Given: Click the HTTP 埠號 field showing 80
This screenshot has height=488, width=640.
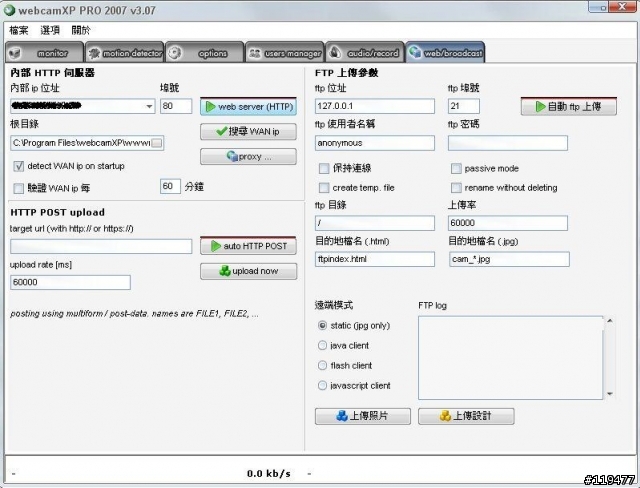Looking at the screenshot, I should point(176,106).
